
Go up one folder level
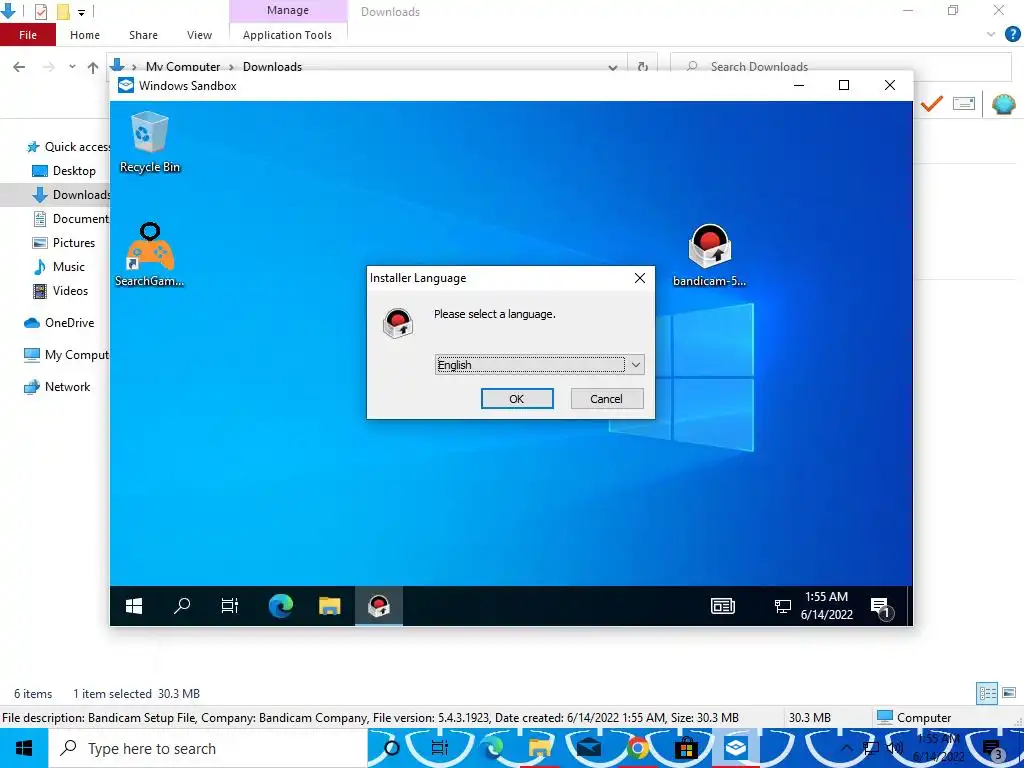pyautogui.click(x=93, y=67)
